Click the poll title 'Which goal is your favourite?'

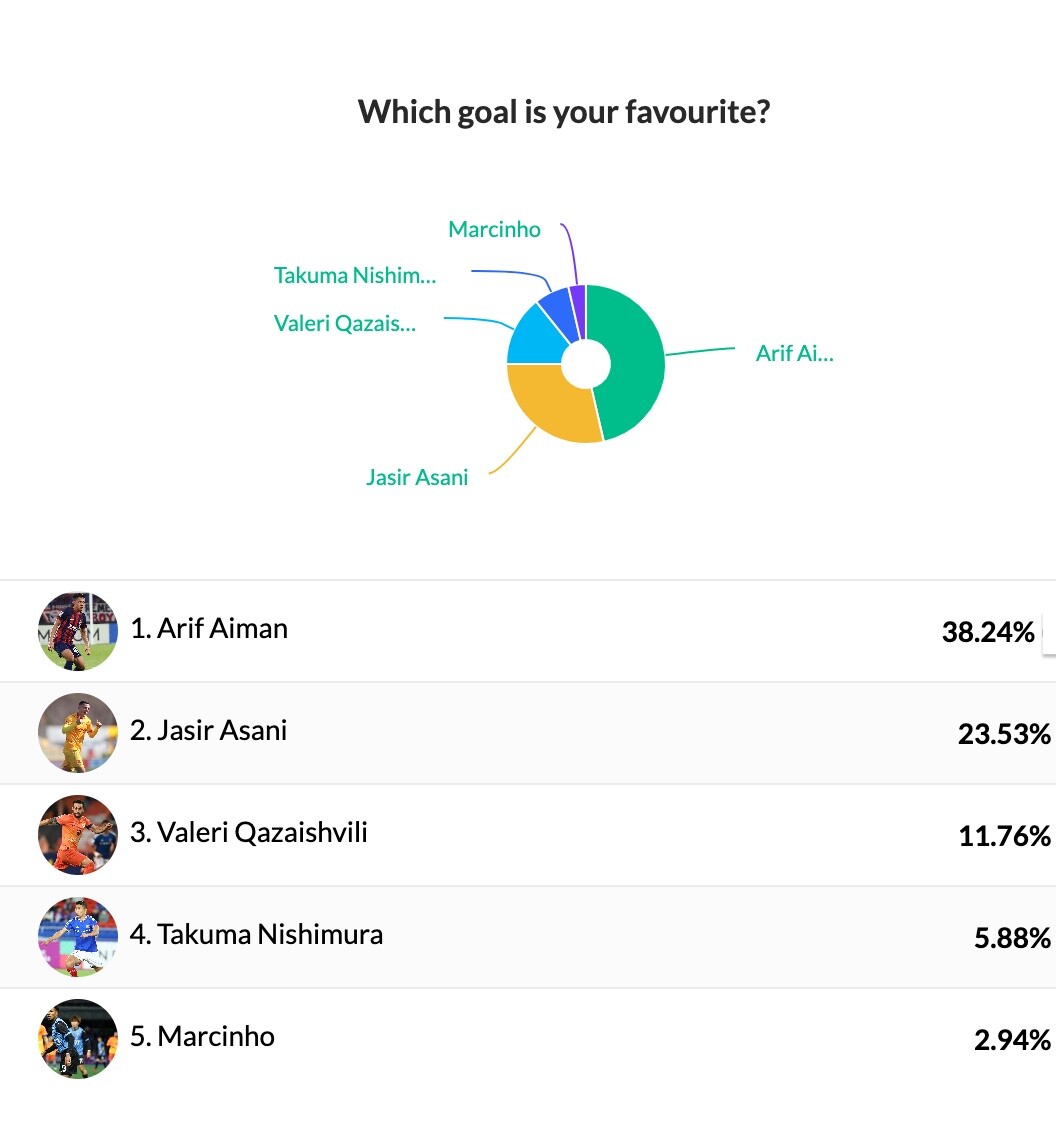pos(564,112)
